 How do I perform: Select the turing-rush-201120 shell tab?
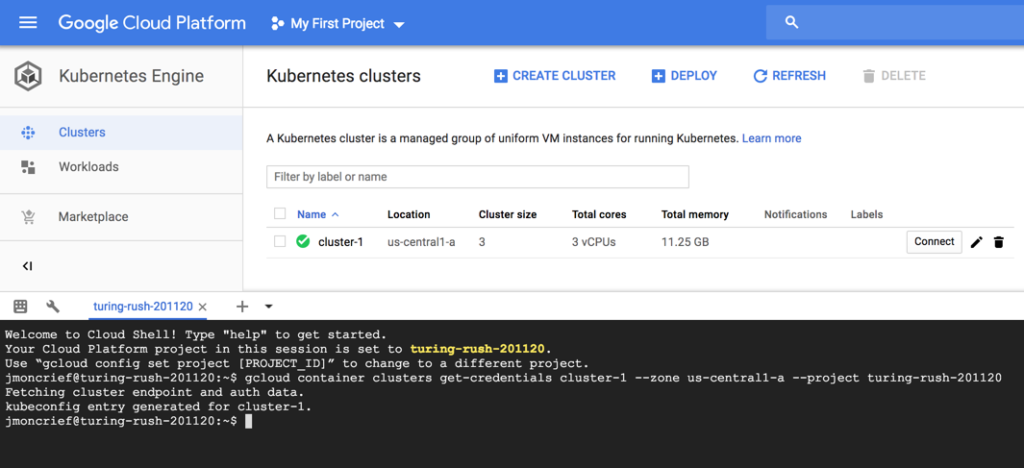pos(143,306)
